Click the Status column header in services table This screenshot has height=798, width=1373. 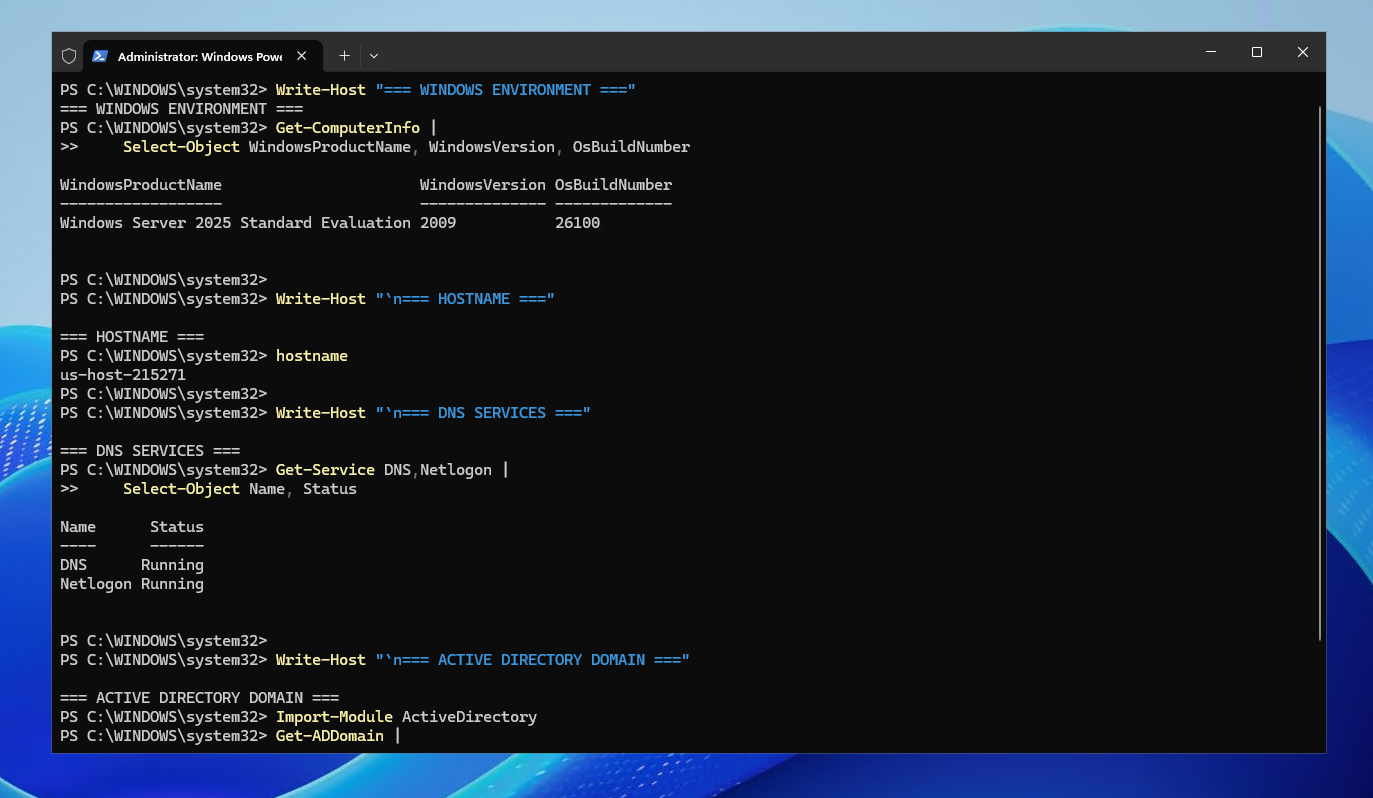(x=177, y=527)
